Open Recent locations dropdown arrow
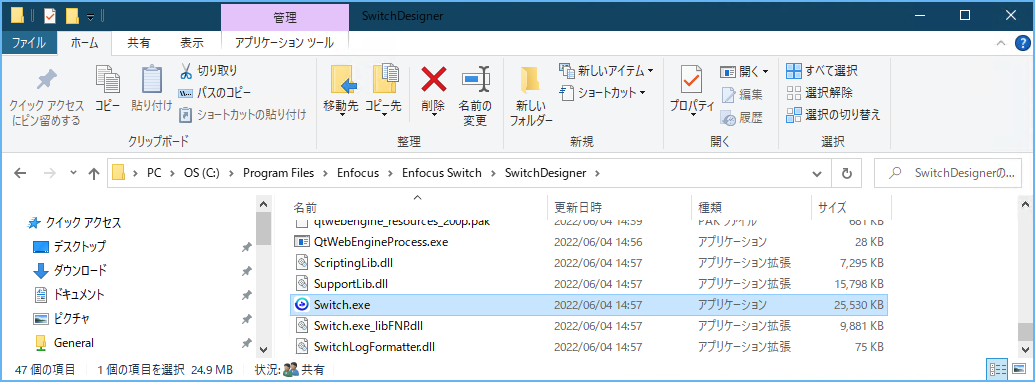 tap(73, 174)
